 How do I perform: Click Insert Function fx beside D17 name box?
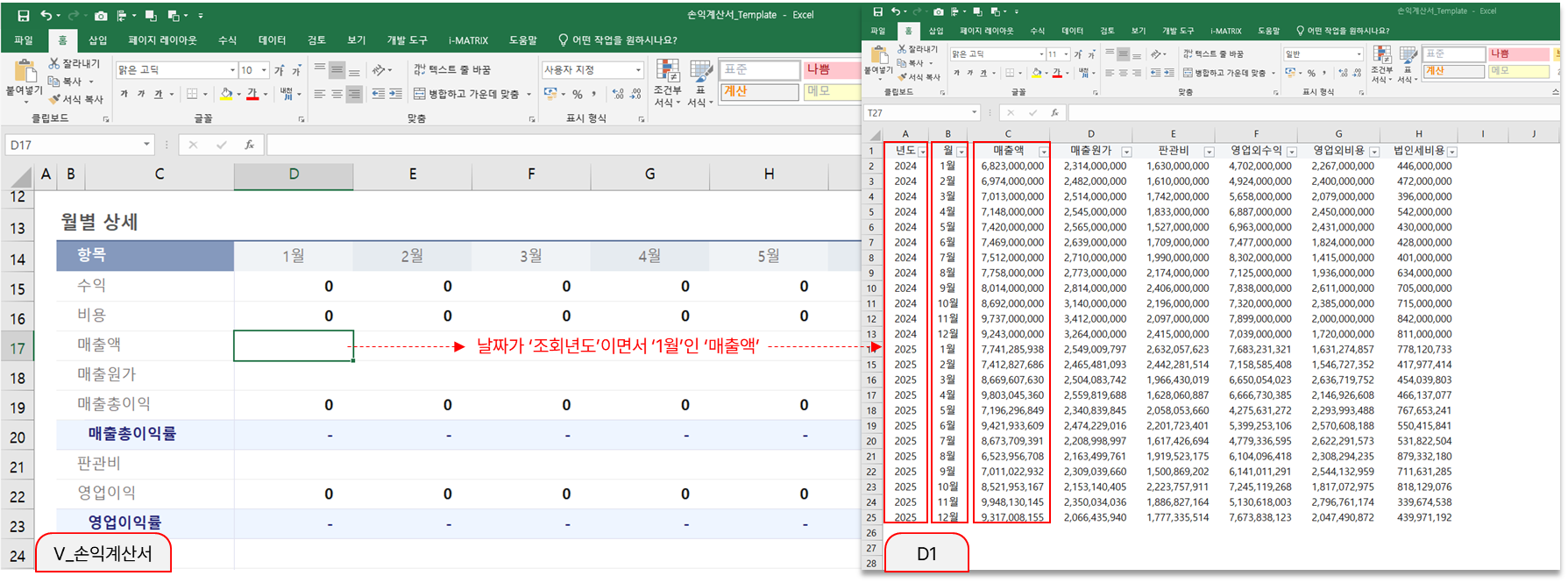pyautogui.click(x=249, y=145)
